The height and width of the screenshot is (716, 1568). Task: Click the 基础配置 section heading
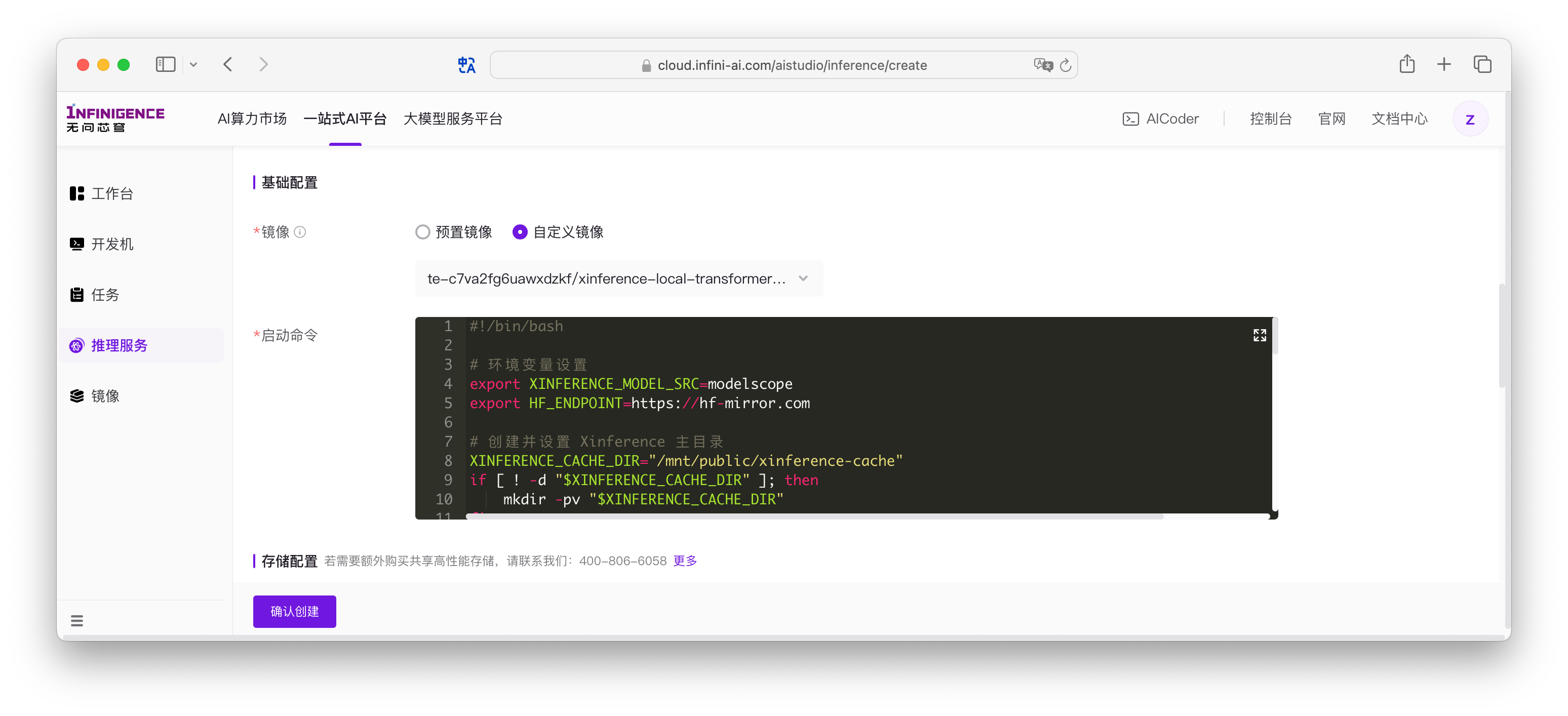[289, 182]
